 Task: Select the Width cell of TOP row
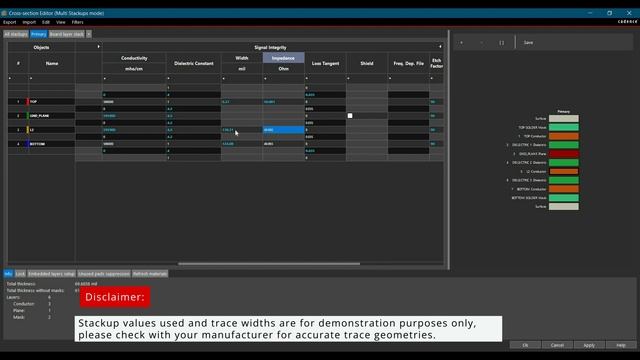click(x=242, y=102)
